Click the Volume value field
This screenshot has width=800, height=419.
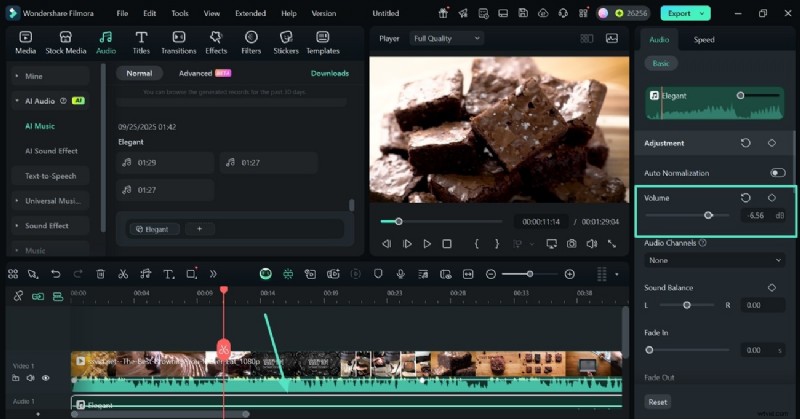[x=756, y=215]
